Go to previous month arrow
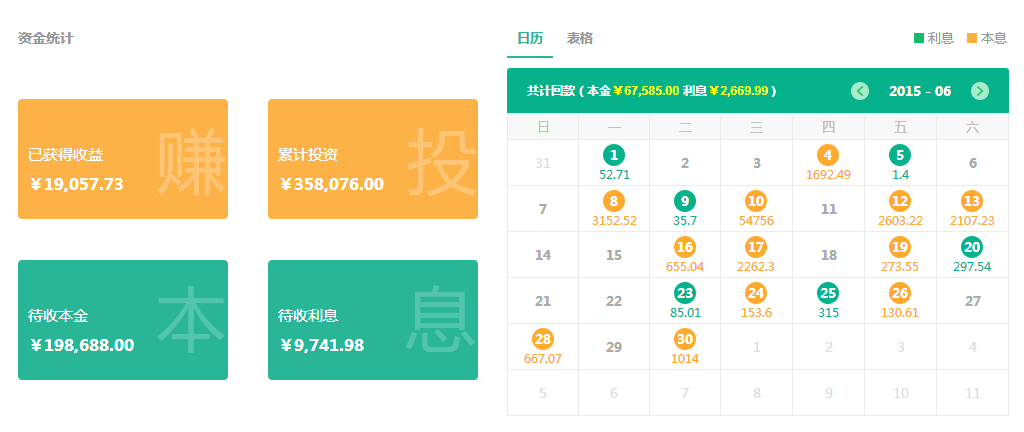This screenshot has width=1024, height=432. pyautogui.click(x=860, y=91)
